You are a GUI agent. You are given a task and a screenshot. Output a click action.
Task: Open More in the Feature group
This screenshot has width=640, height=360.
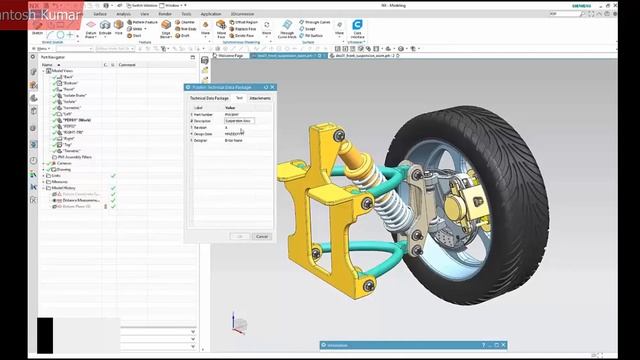click(205, 28)
